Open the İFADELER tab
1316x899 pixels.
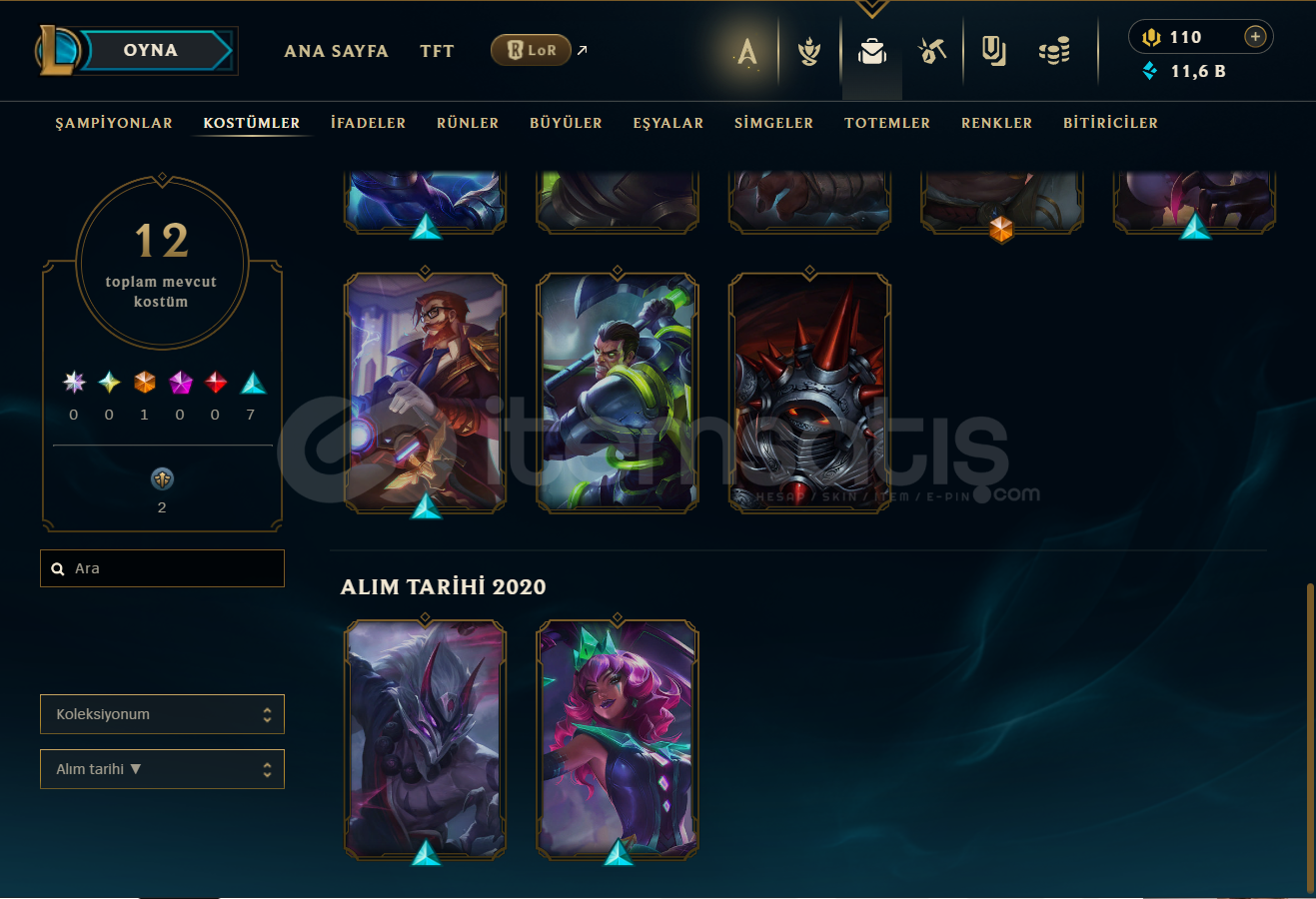click(x=369, y=123)
